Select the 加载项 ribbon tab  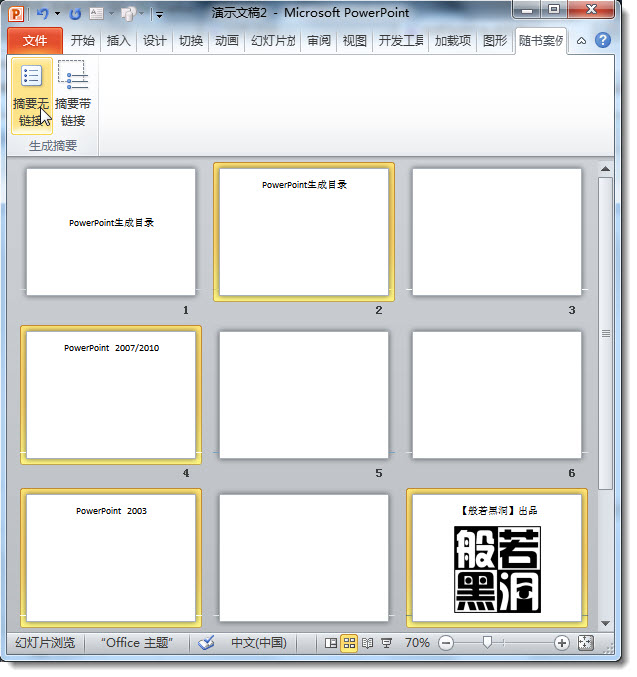pyautogui.click(x=453, y=41)
